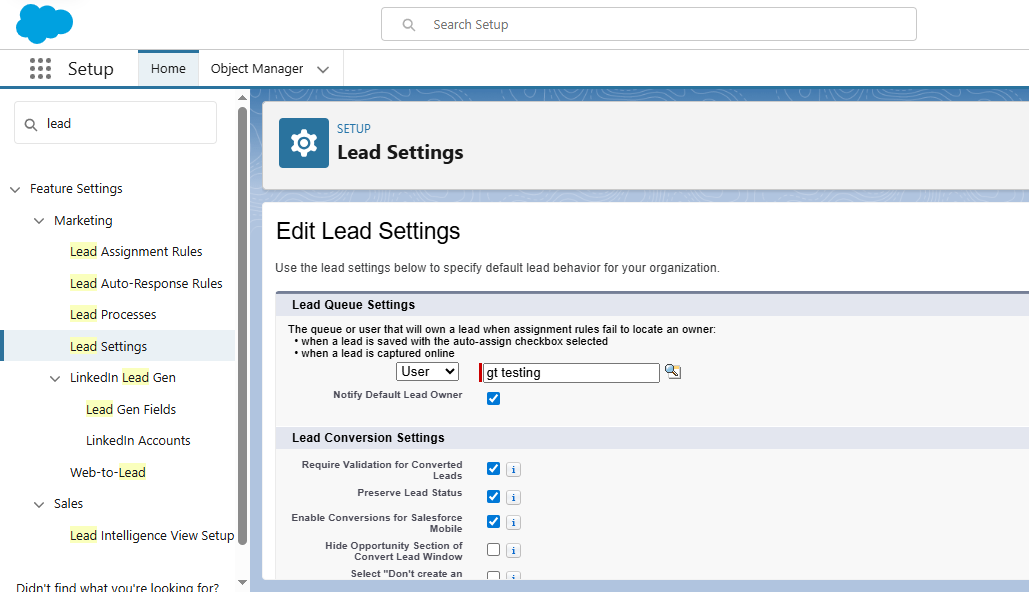Screen dimensions: 1029x592
Task: Show info for Enable Conversions for Salesforce Mobile
Action: 513,522
